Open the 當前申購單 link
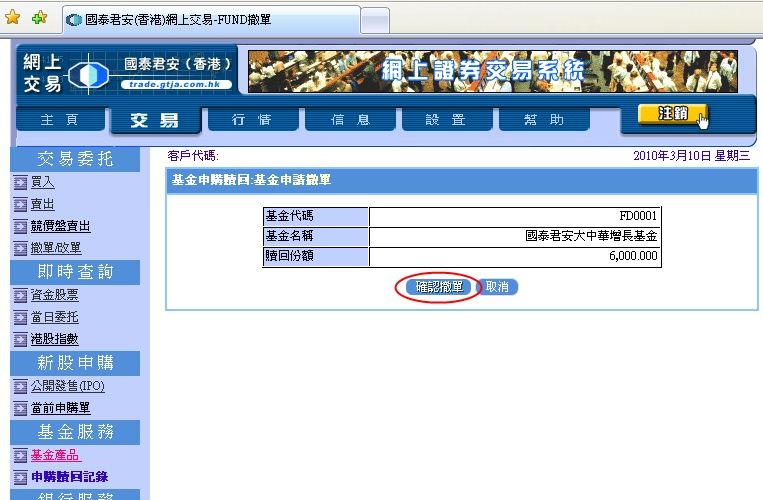 pos(60,408)
